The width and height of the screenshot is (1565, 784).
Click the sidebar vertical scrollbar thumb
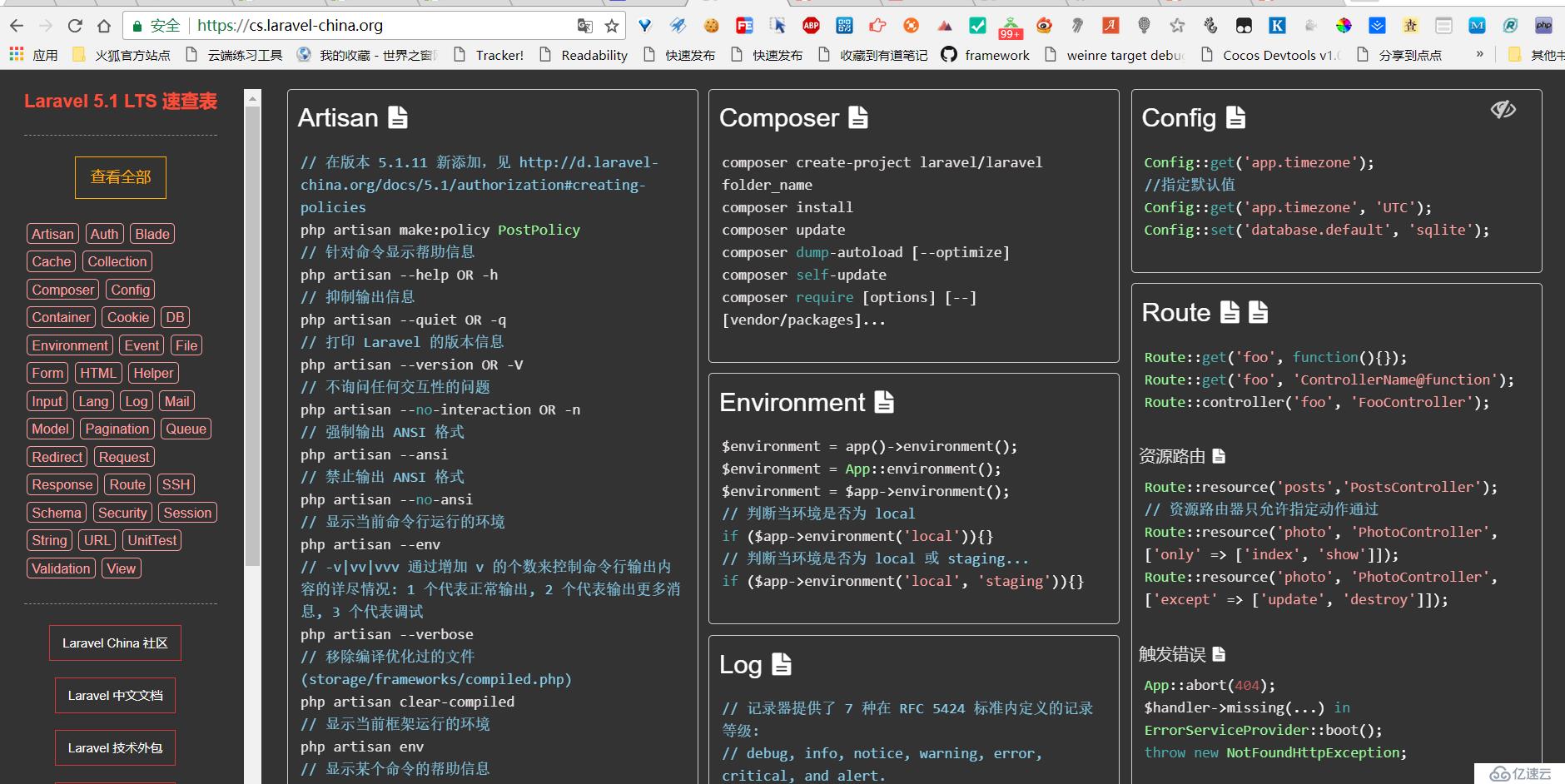coord(252,335)
